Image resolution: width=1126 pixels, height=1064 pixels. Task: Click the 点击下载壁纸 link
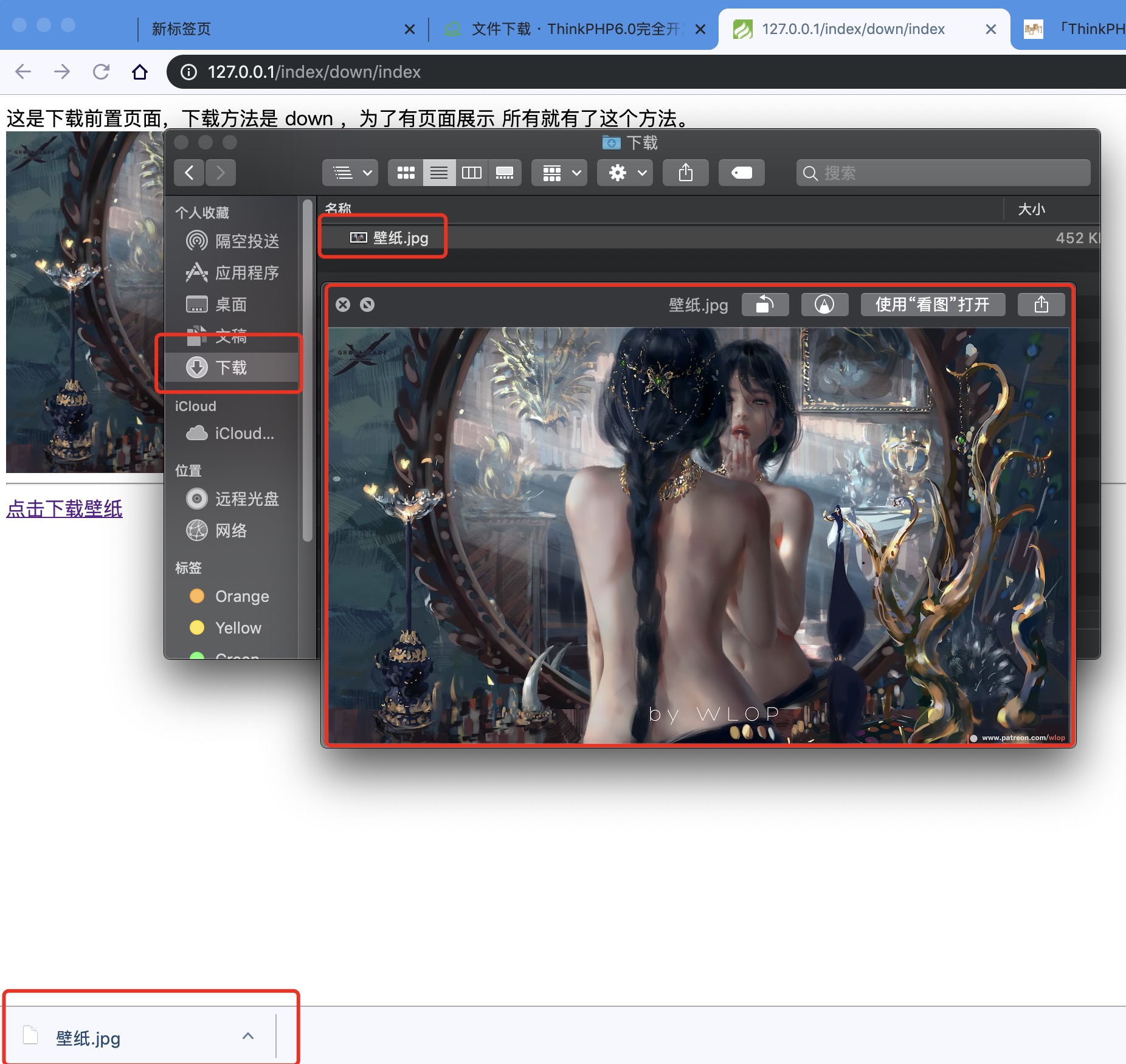point(64,508)
